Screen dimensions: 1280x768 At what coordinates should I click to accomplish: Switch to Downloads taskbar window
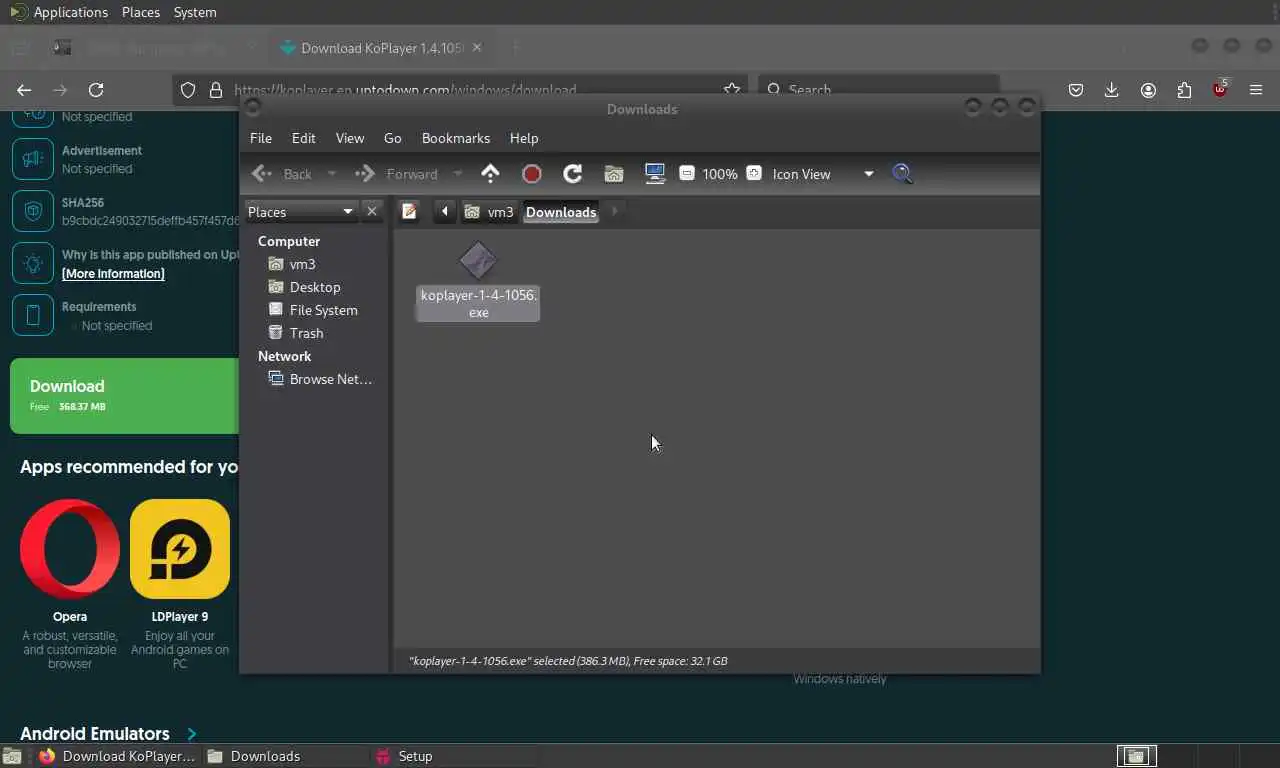click(285, 756)
